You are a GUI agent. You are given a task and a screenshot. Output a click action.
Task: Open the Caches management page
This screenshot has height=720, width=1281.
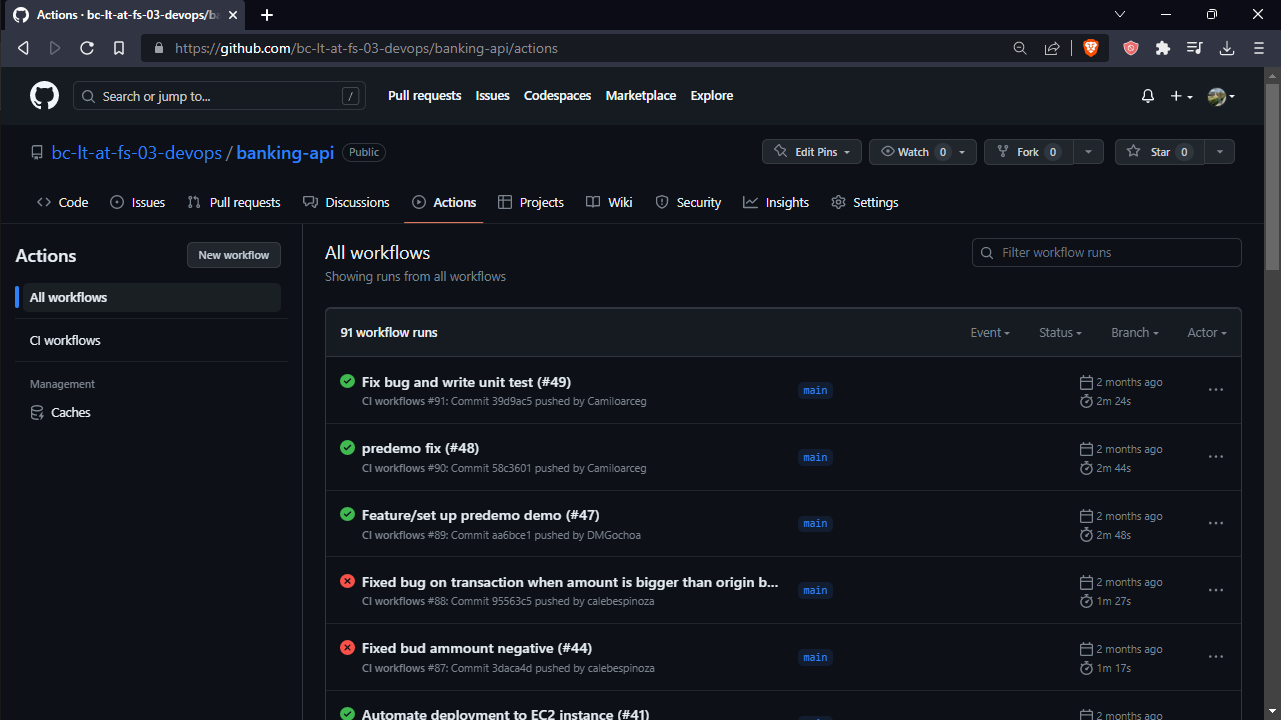[x=70, y=412]
